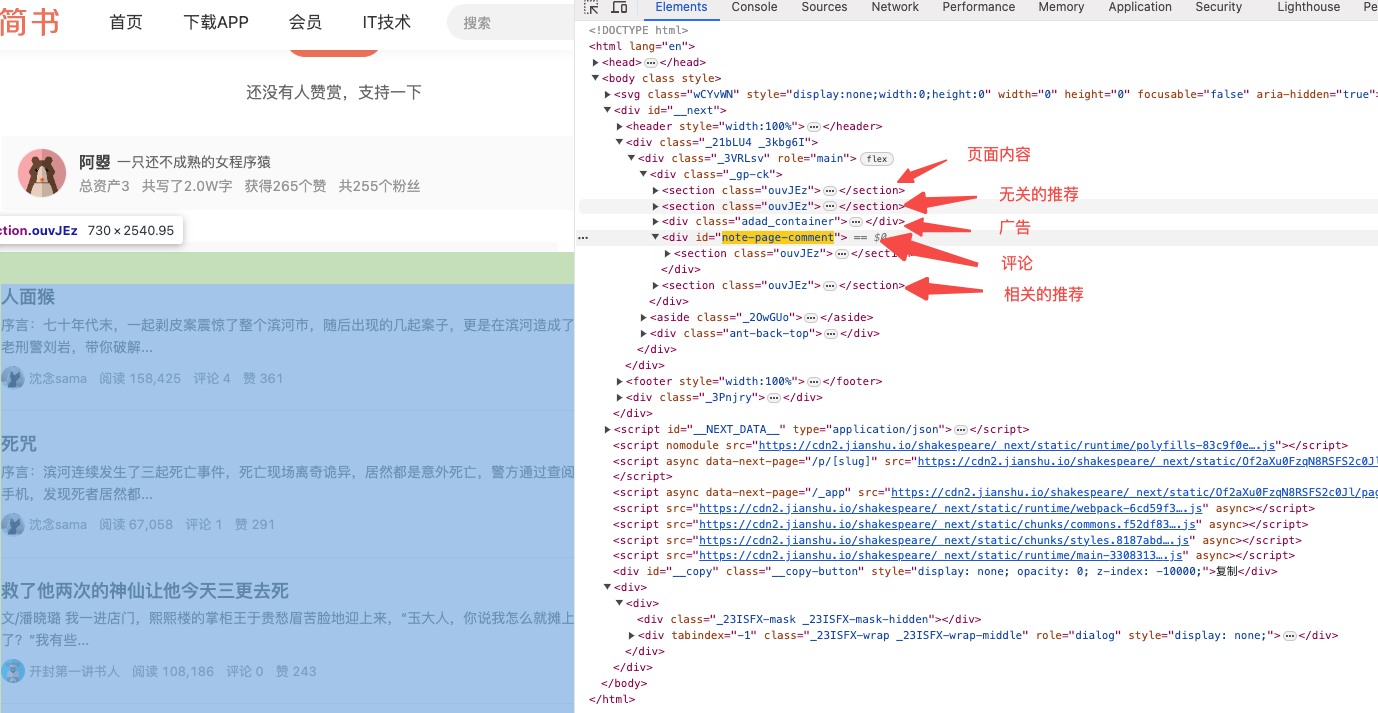
Task: Collapse the body node
Action: (596, 78)
